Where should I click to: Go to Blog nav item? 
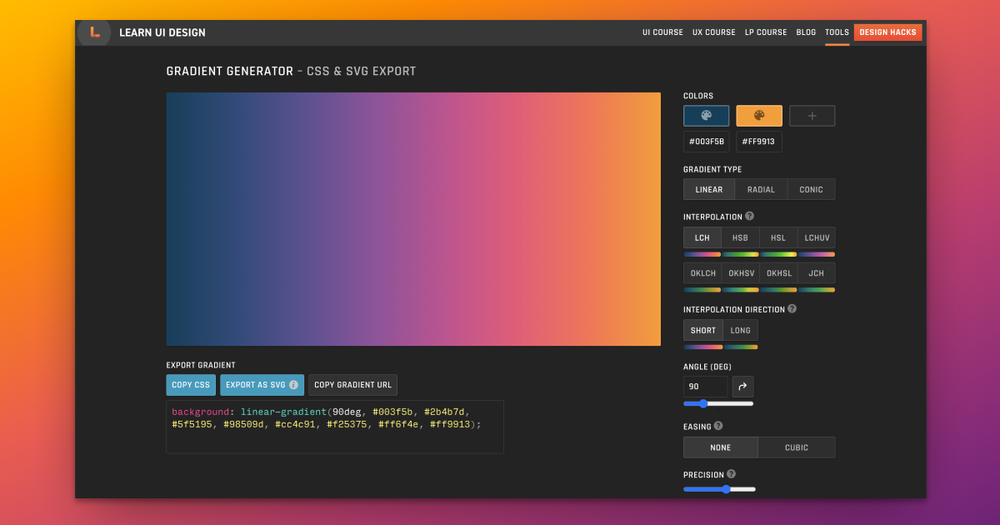(805, 32)
